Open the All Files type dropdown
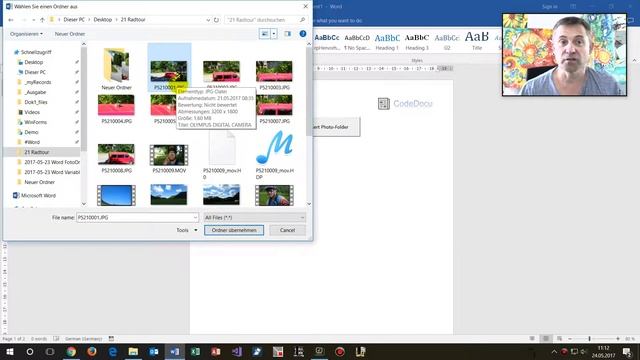Image resolution: width=640 pixels, height=360 pixels. [x=254, y=218]
